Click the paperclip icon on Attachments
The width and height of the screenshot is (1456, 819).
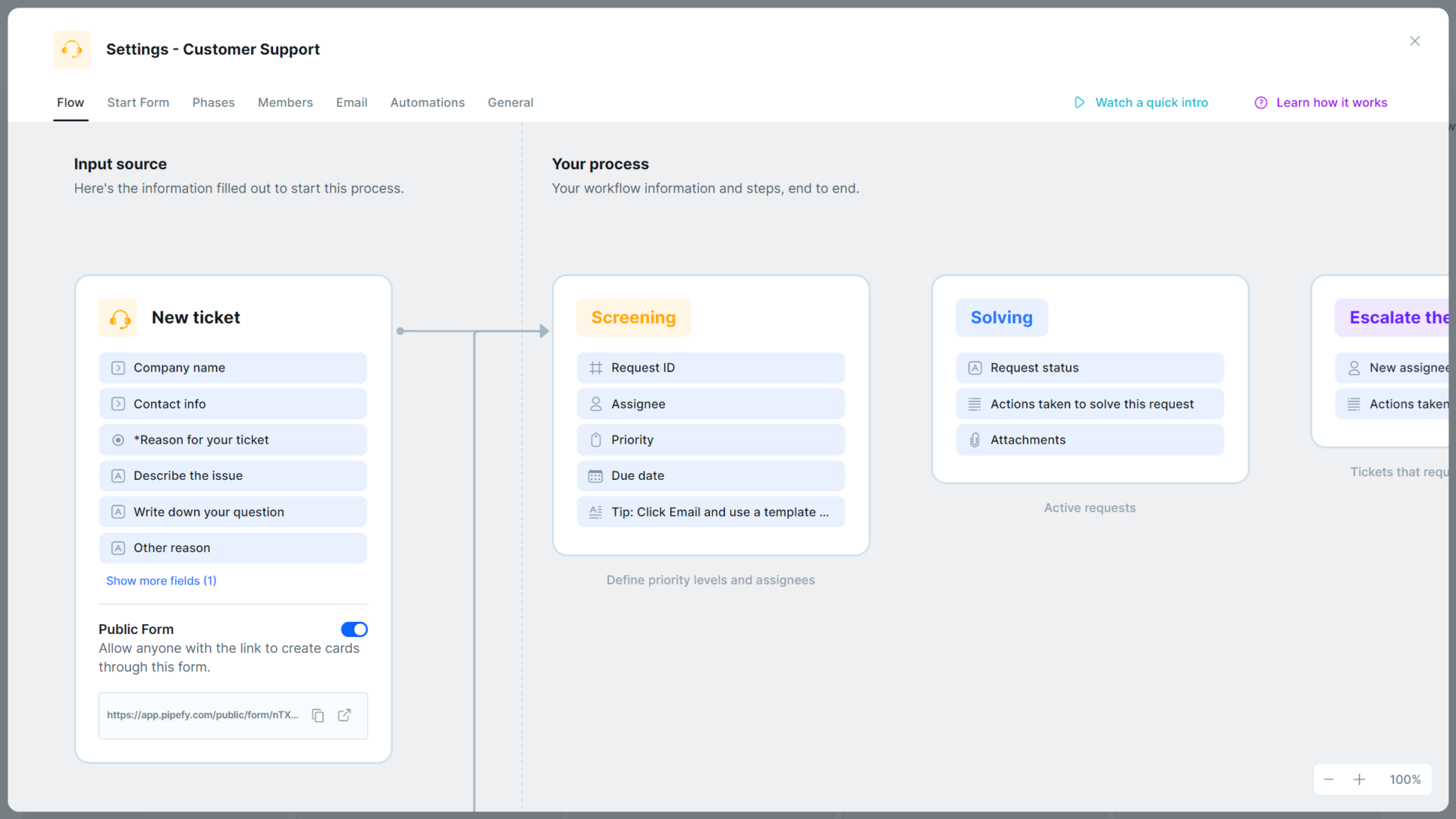(x=974, y=440)
